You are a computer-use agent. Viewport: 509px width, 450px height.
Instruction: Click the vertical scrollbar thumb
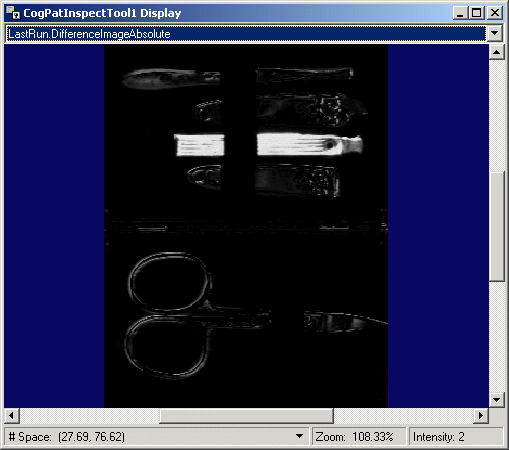[496, 227]
